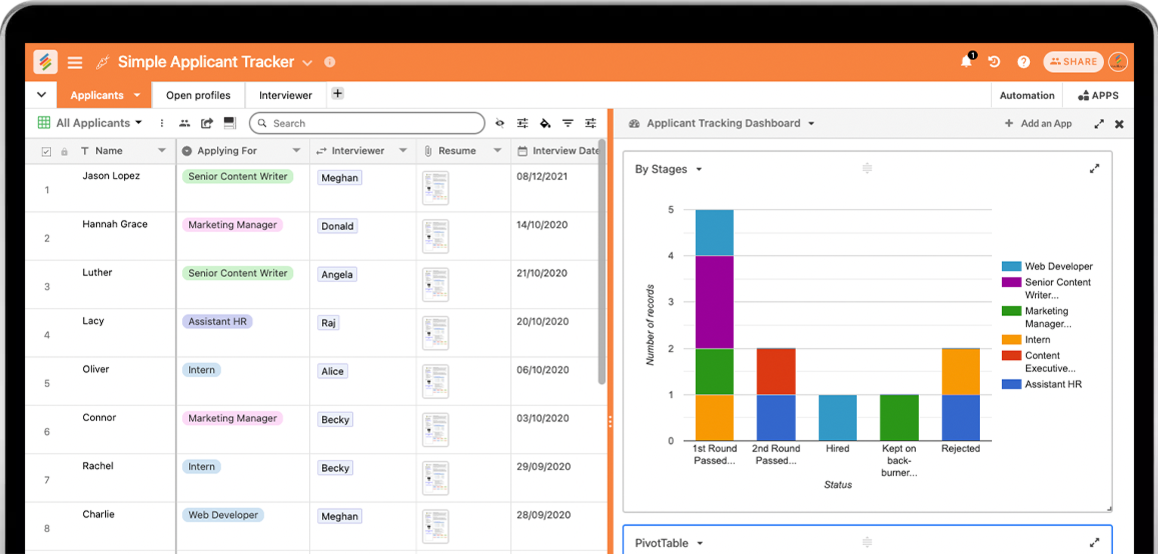Open the revision history icon
The width and height of the screenshot is (1158, 554).
[994, 62]
